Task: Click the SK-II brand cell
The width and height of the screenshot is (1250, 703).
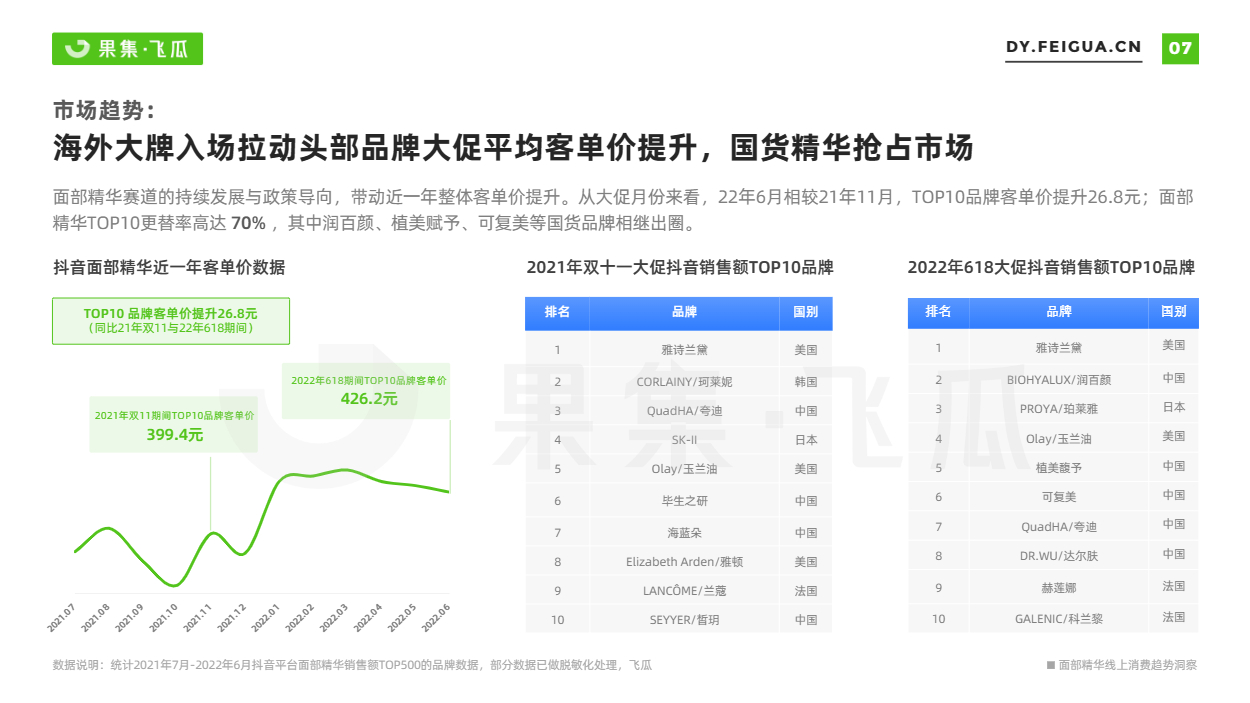Action: point(684,440)
